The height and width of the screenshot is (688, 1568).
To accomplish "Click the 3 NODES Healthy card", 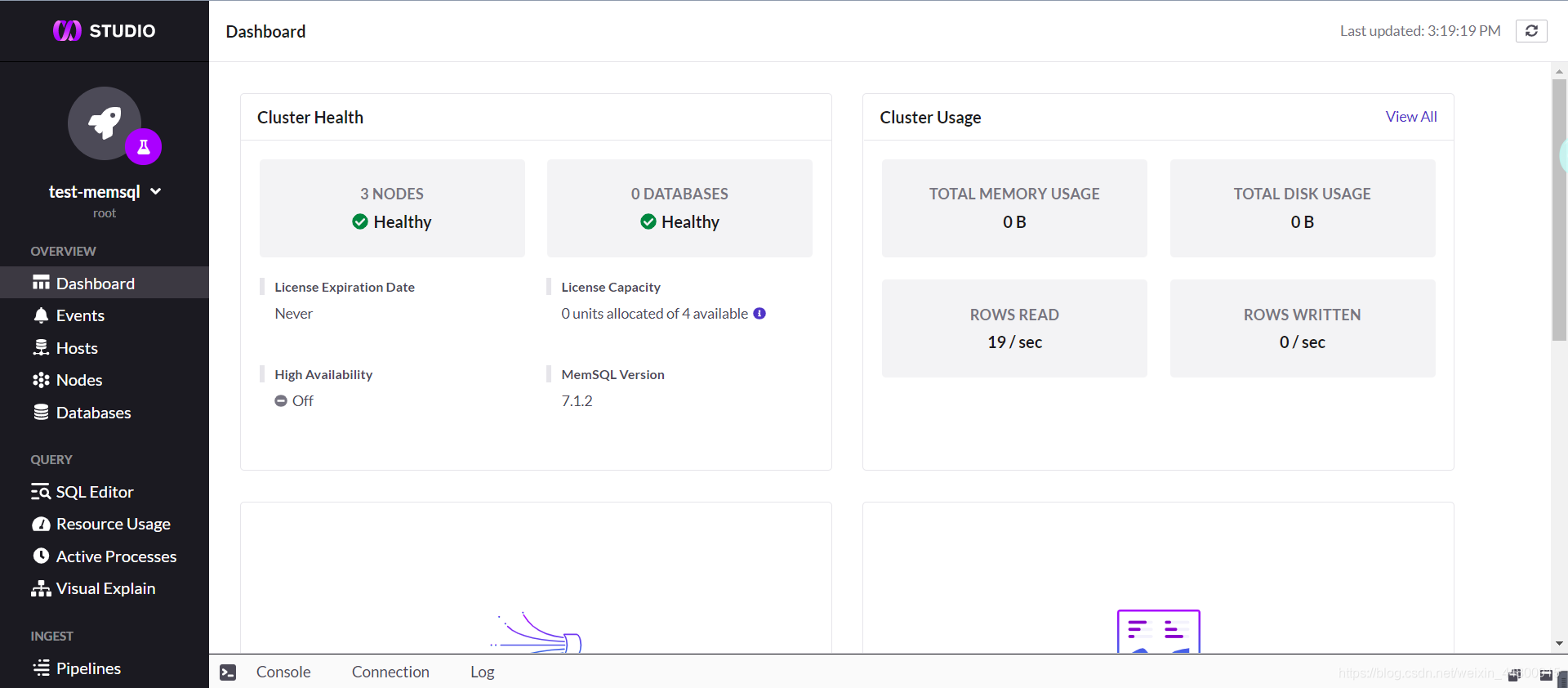I will 392,208.
